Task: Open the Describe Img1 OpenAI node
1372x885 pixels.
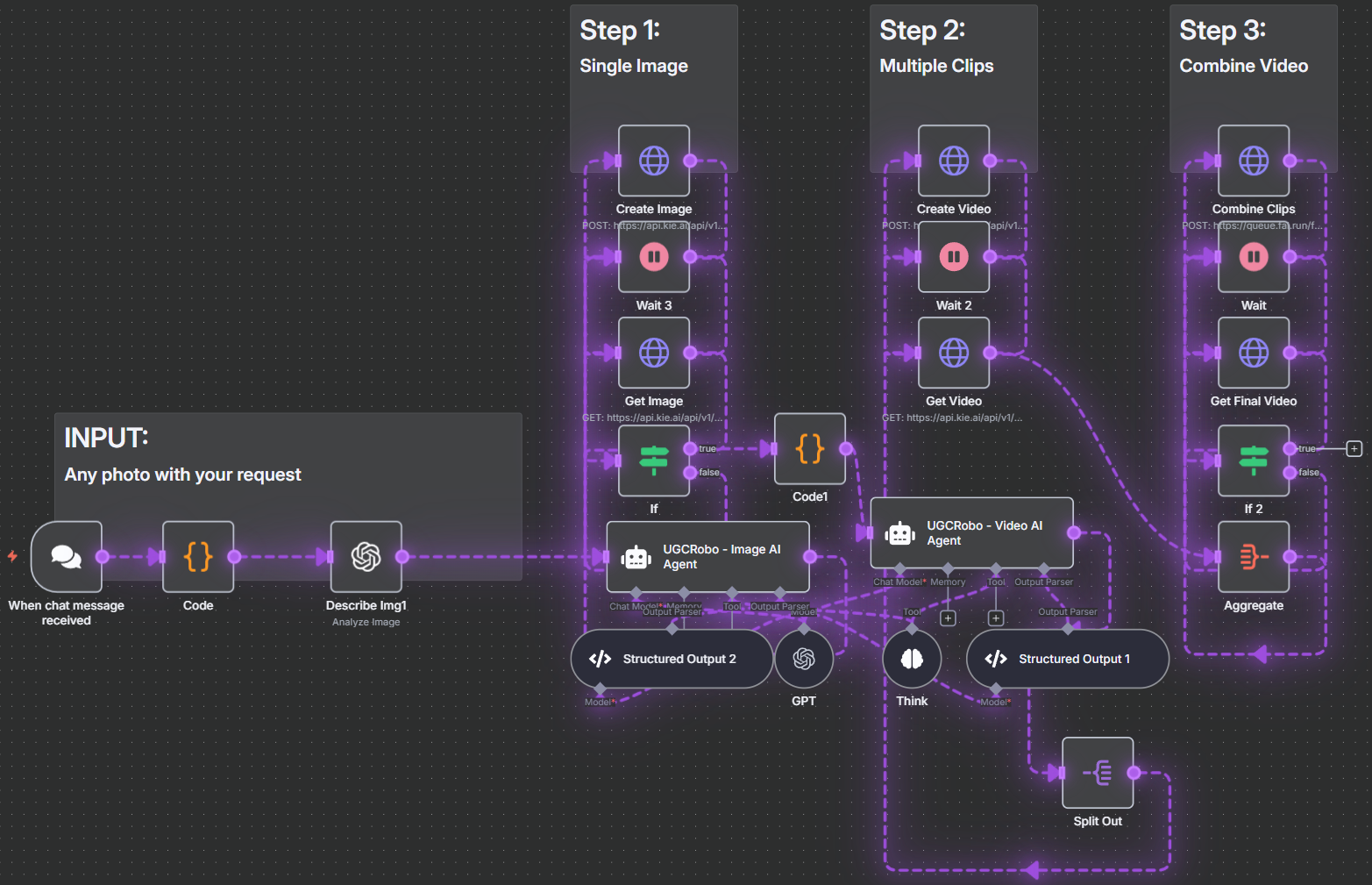Action: [x=366, y=557]
